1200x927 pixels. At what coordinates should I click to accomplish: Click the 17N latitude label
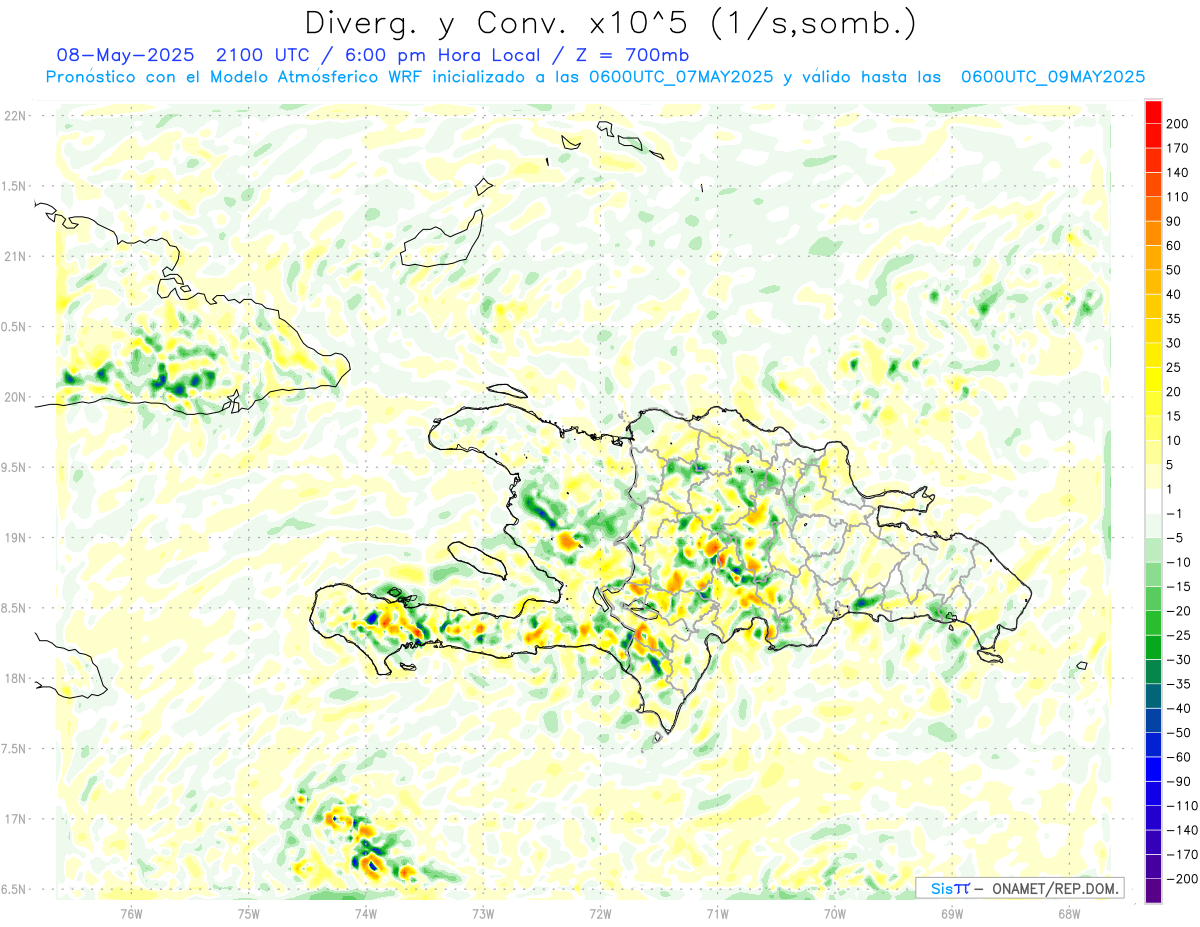[14, 819]
